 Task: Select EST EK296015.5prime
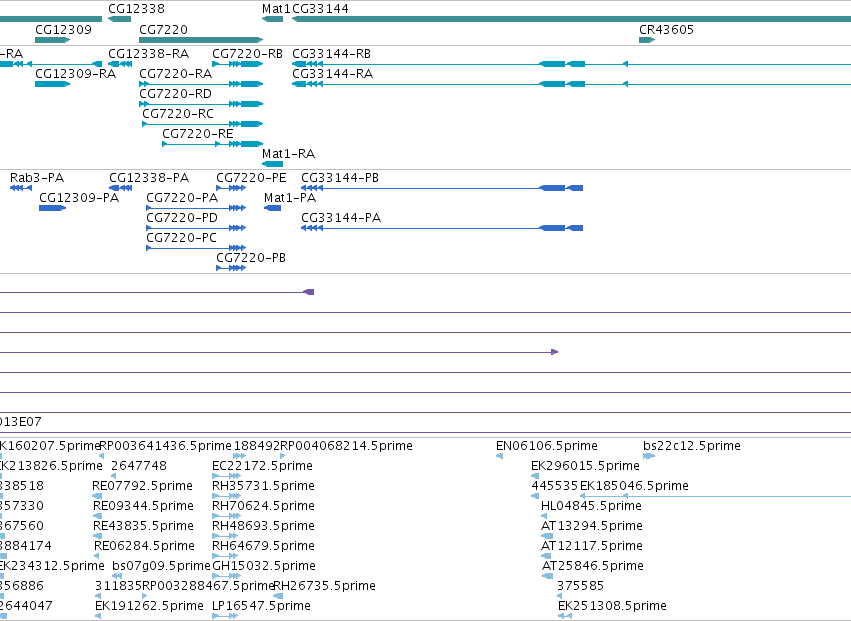pyautogui.click(x=585, y=466)
